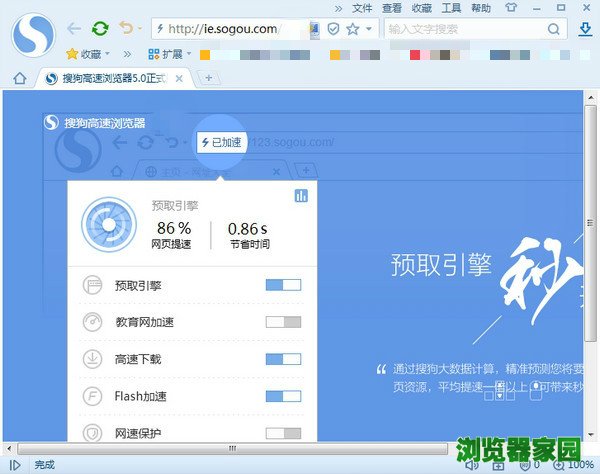Image resolution: width=600 pixels, height=474 pixels.
Task: Toggle the Flash加速 switch
Action: tap(283, 396)
